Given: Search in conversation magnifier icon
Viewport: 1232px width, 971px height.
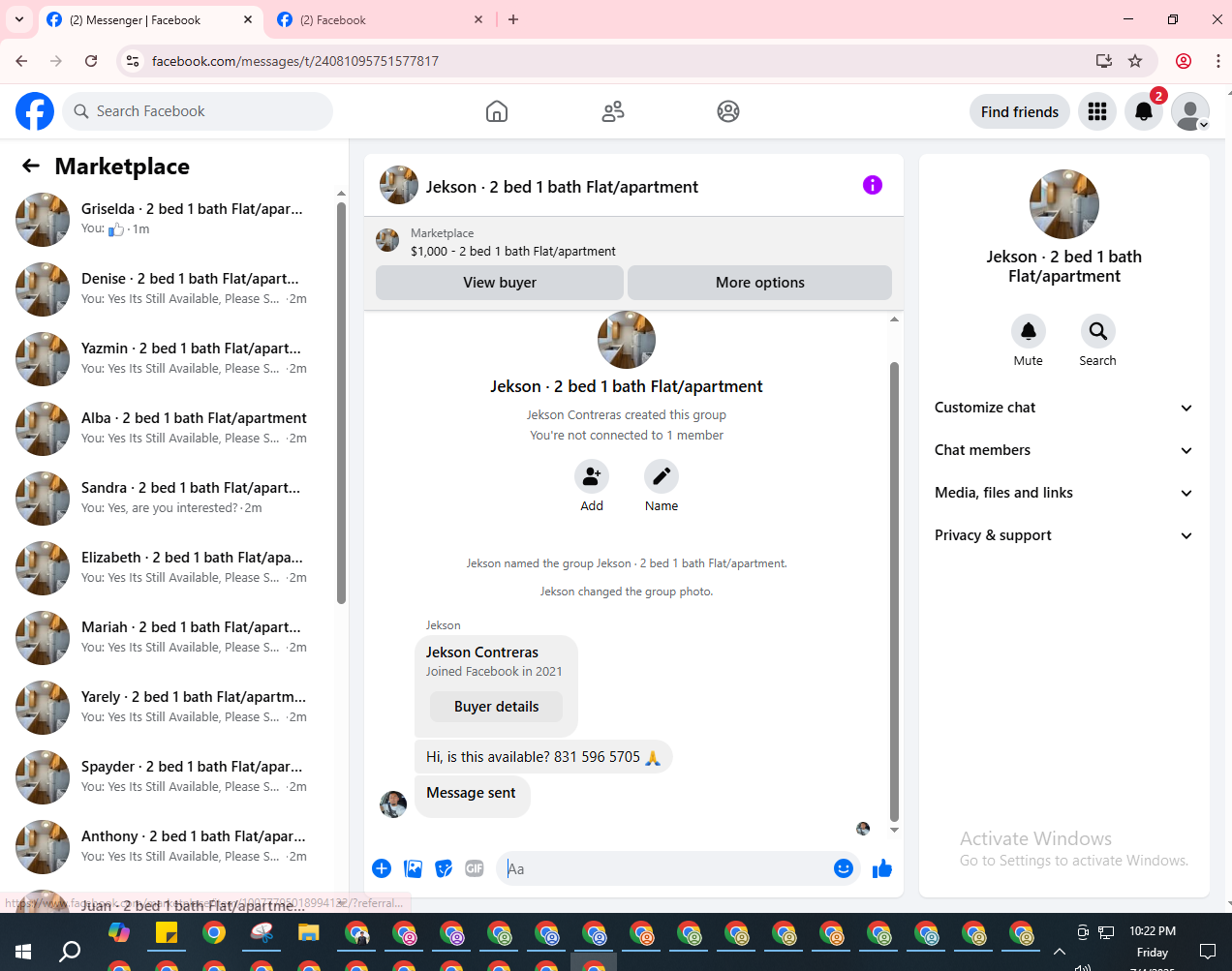Looking at the screenshot, I should pos(1098,331).
